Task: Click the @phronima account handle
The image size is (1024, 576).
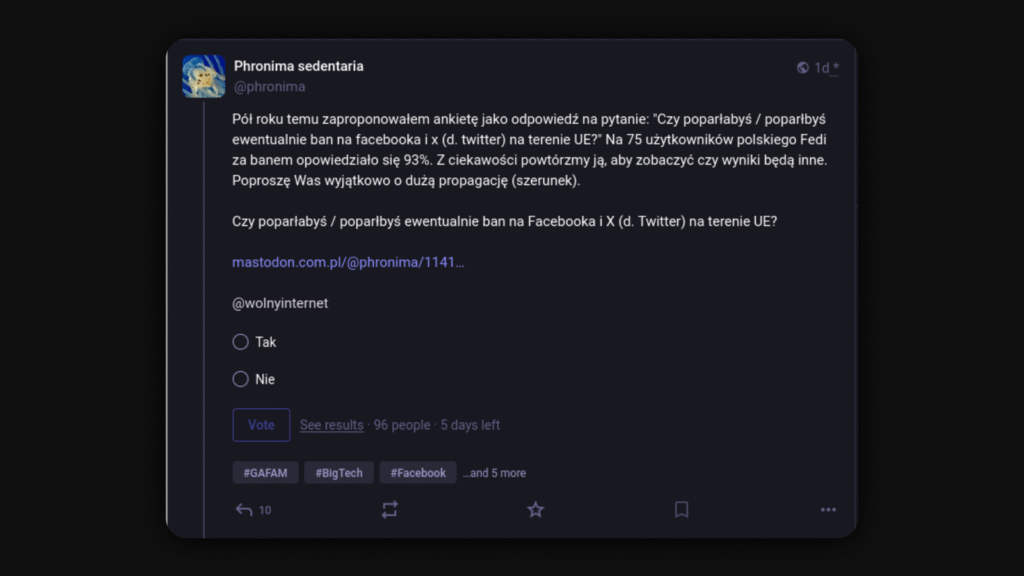Action: (x=269, y=87)
